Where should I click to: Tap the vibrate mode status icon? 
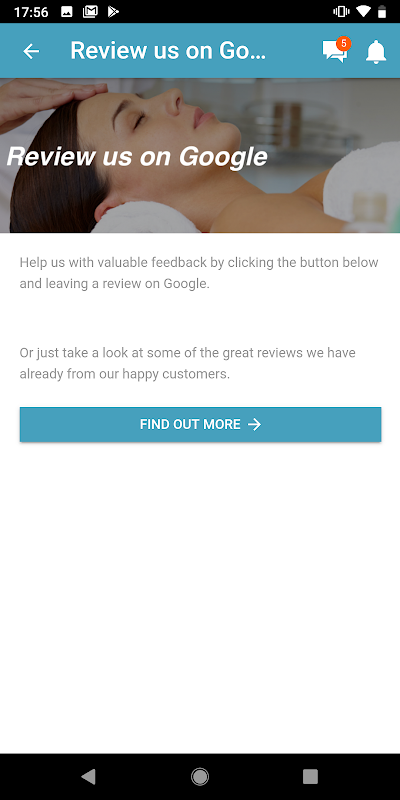coord(340,12)
